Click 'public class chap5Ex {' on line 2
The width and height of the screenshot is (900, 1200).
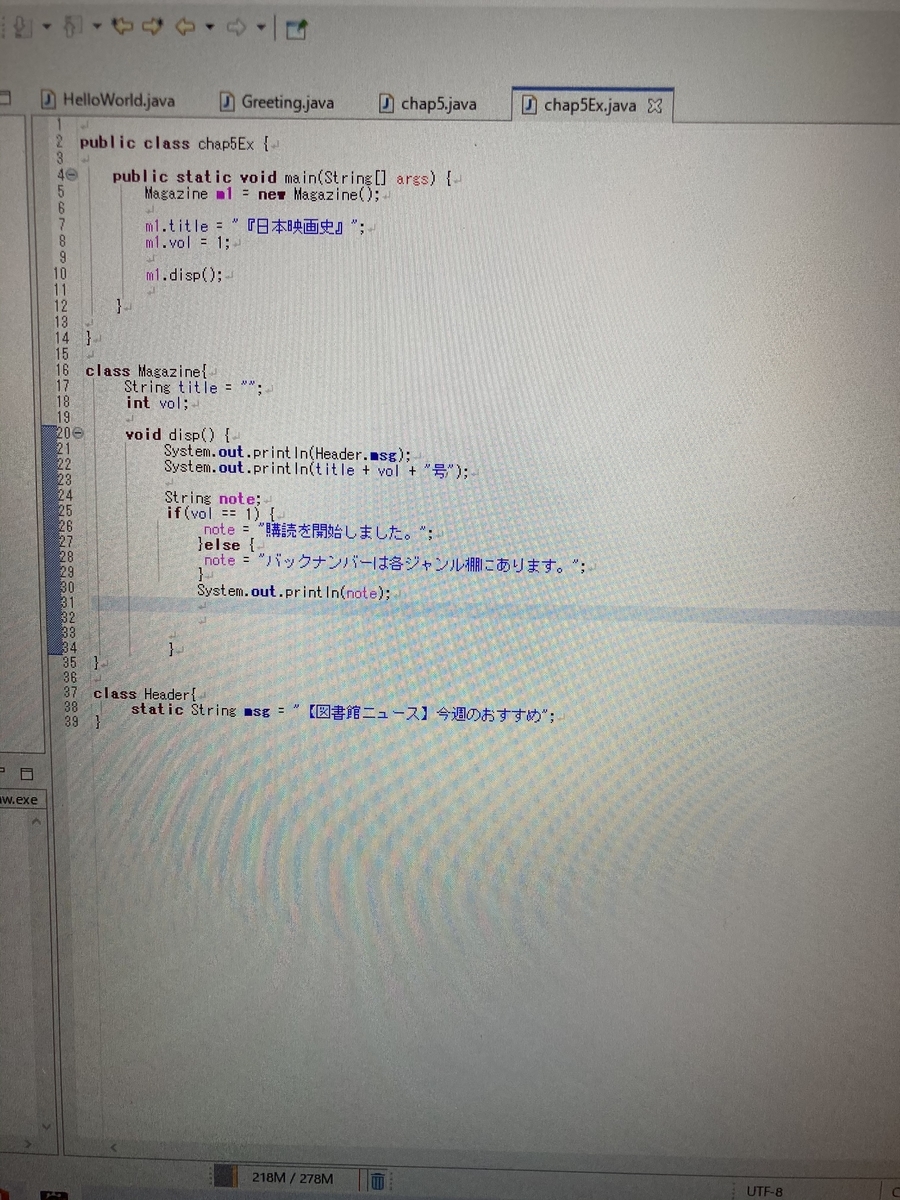click(x=174, y=143)
